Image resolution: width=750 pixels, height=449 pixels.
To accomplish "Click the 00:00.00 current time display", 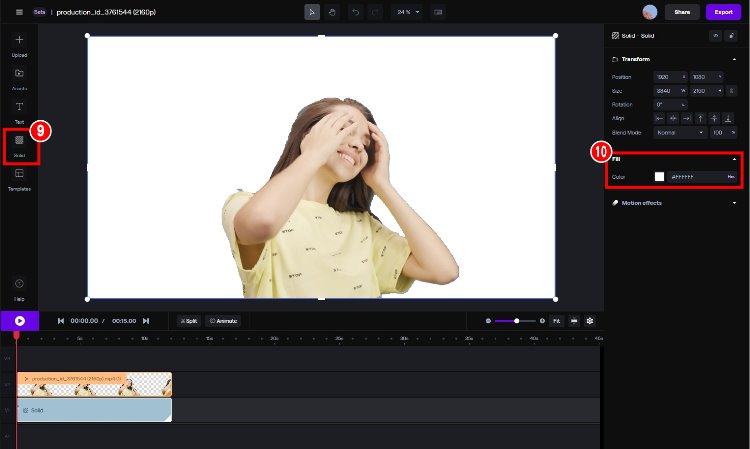I will [84, 321].
